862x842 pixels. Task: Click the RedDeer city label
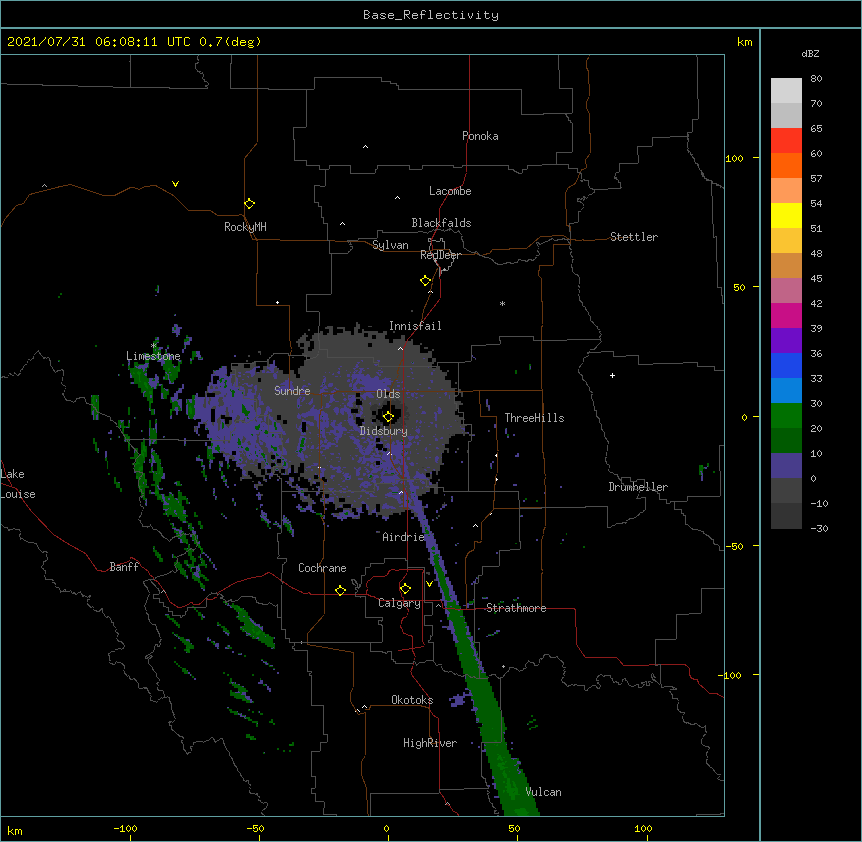[x=440, y=255]
